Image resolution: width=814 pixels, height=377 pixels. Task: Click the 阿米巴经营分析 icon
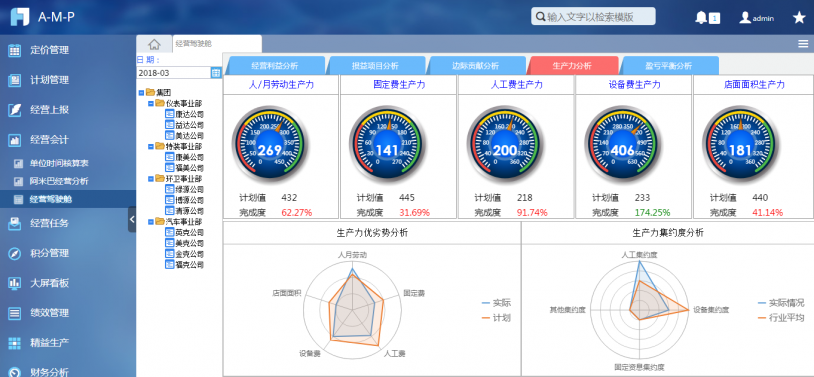(18, 182)
